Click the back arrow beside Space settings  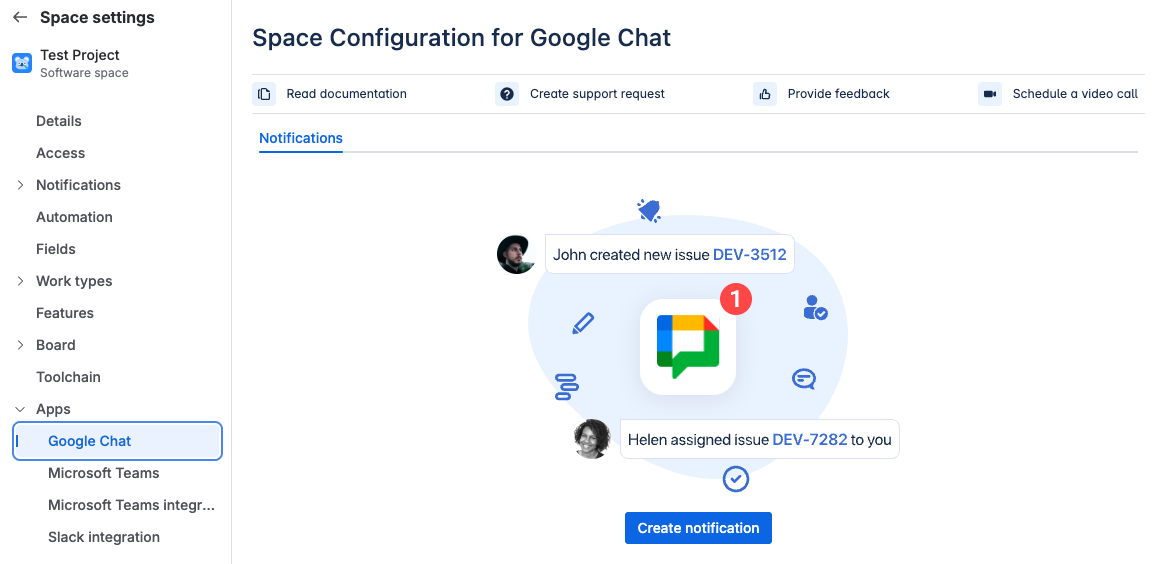(20, 18)
